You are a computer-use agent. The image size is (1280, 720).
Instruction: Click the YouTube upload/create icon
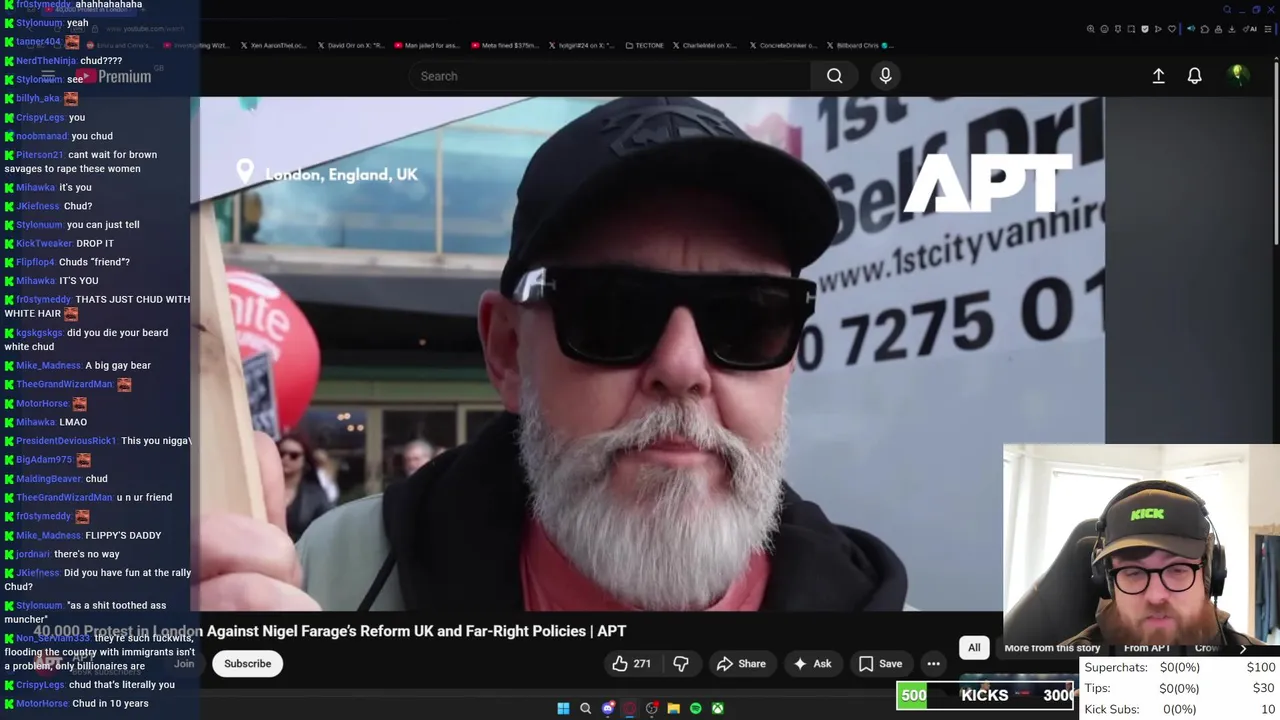[1158, 76]
